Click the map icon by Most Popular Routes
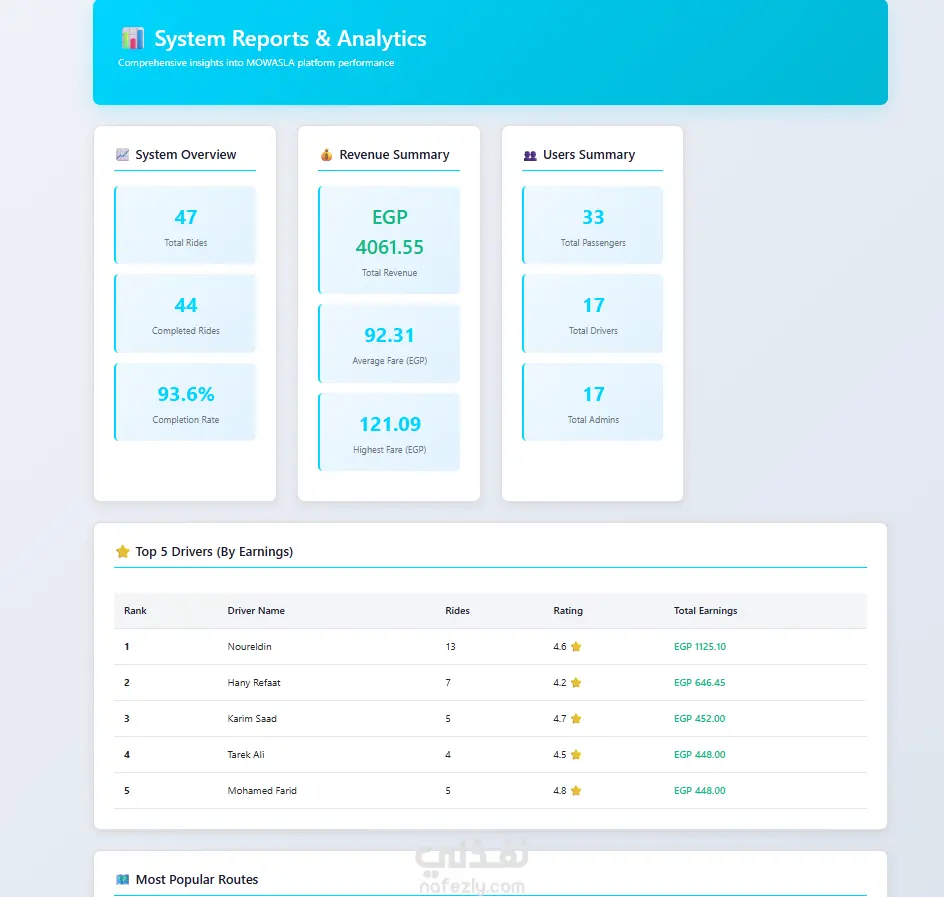Viewport: 944px width, 897px height. [x=123, y=880]
